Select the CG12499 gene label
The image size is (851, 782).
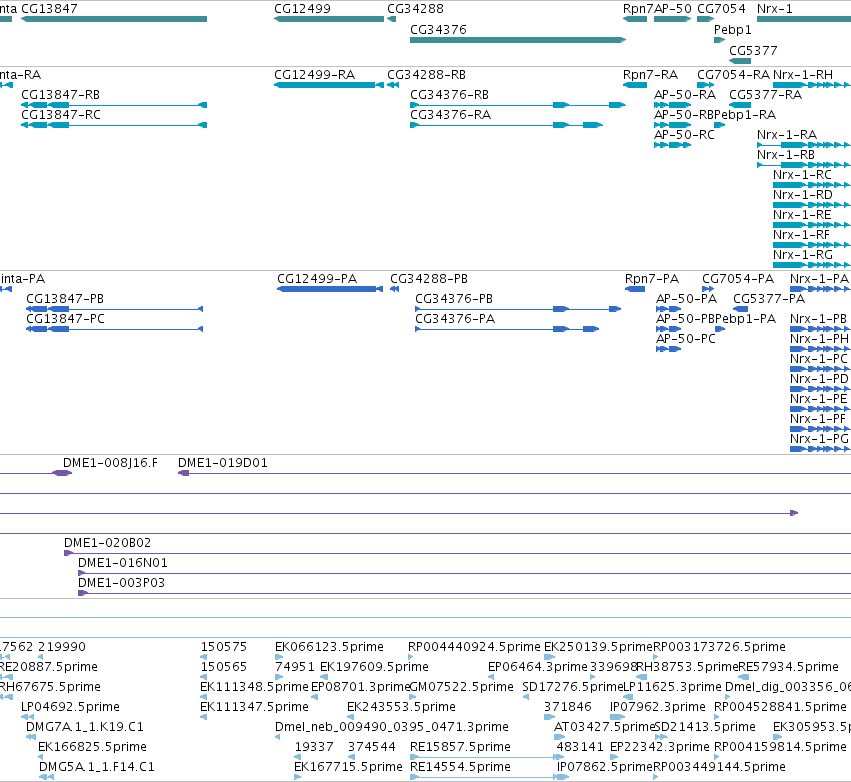[x=302, y=9]
